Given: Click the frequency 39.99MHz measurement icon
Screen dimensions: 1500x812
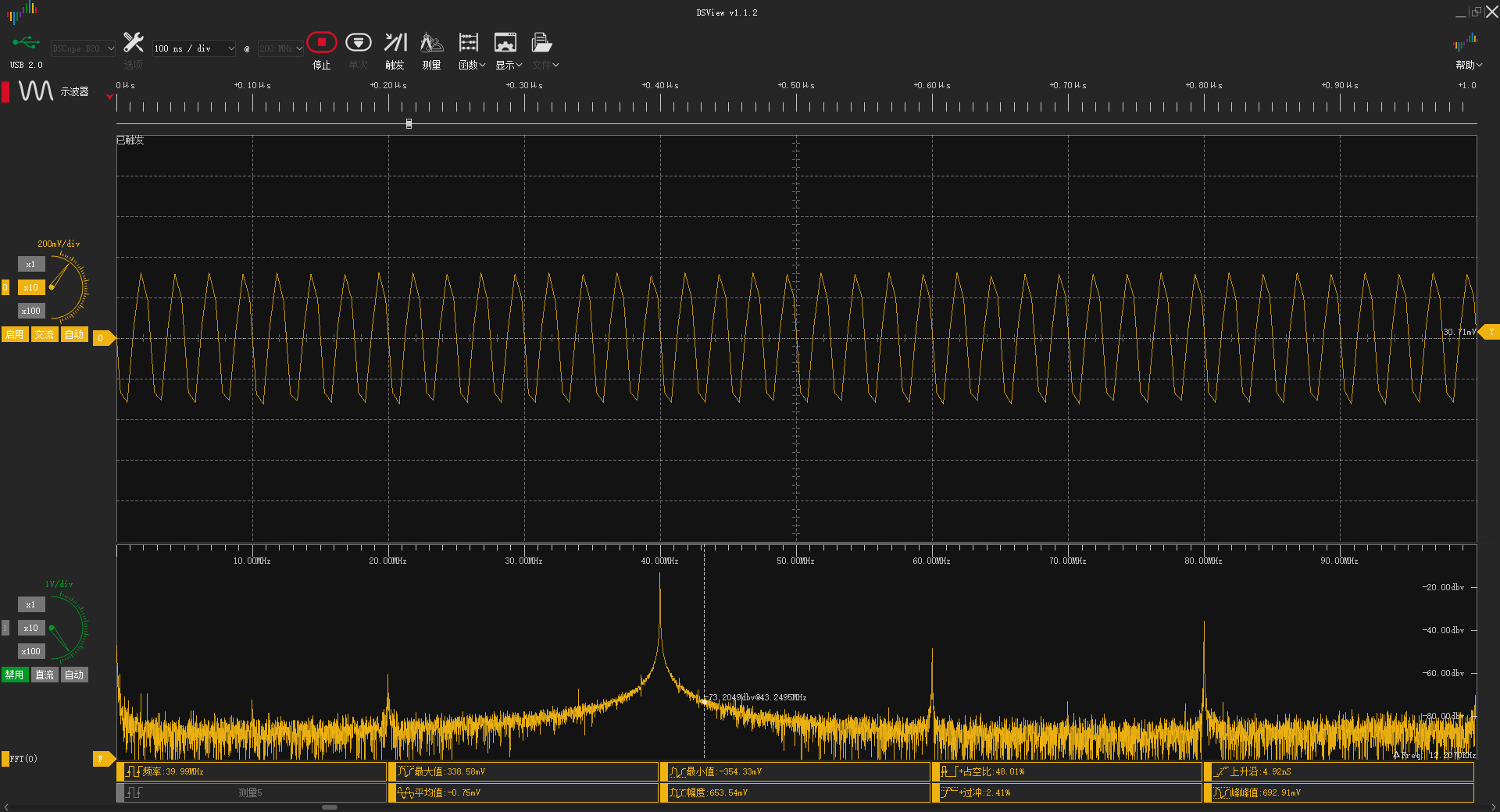Looking at the screenshot, I should click(134, 771).
